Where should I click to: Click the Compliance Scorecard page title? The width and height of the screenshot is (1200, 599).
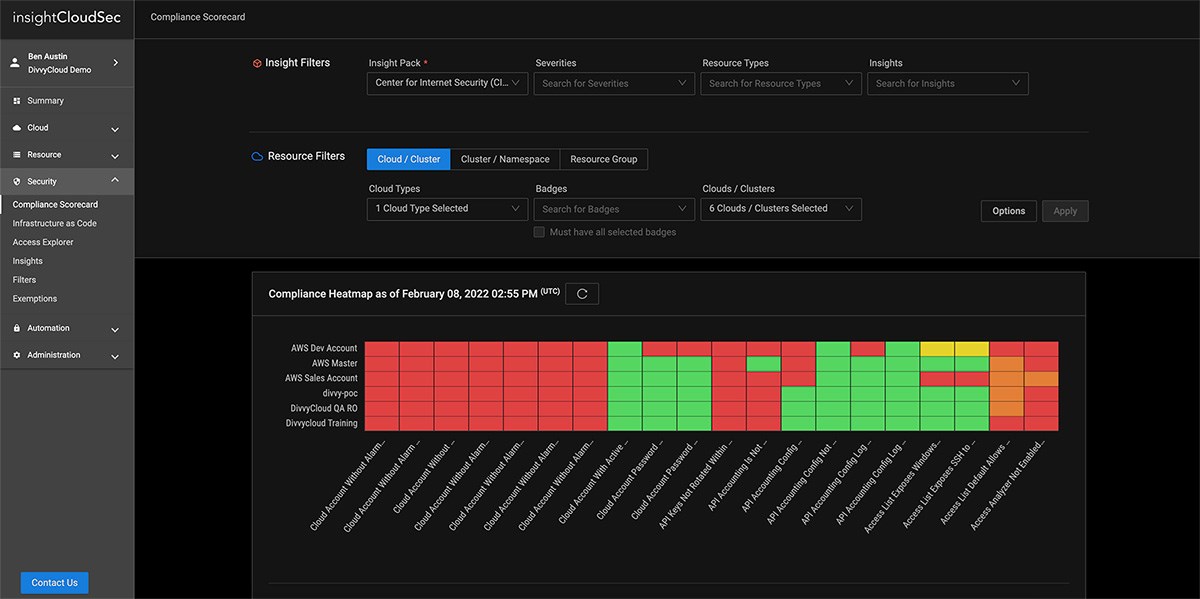coord(198,17)
